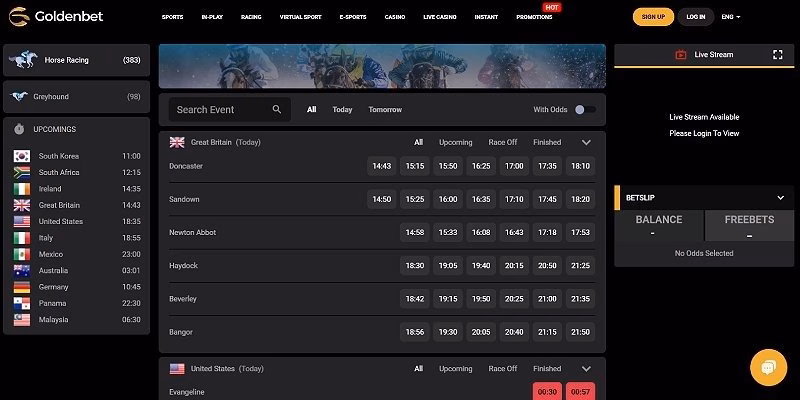Click the Search Event field
Screen dimensions: 800x400
[230, 109]
